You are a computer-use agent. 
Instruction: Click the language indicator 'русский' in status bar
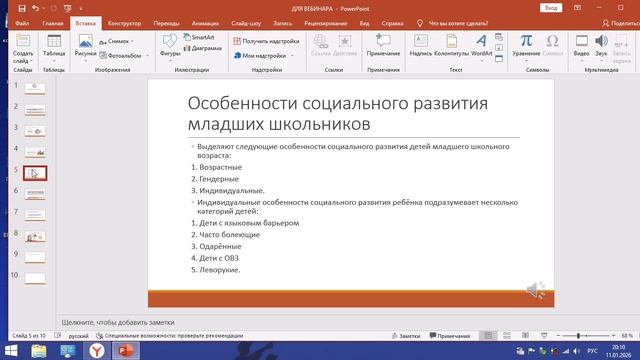click(78, 336)
